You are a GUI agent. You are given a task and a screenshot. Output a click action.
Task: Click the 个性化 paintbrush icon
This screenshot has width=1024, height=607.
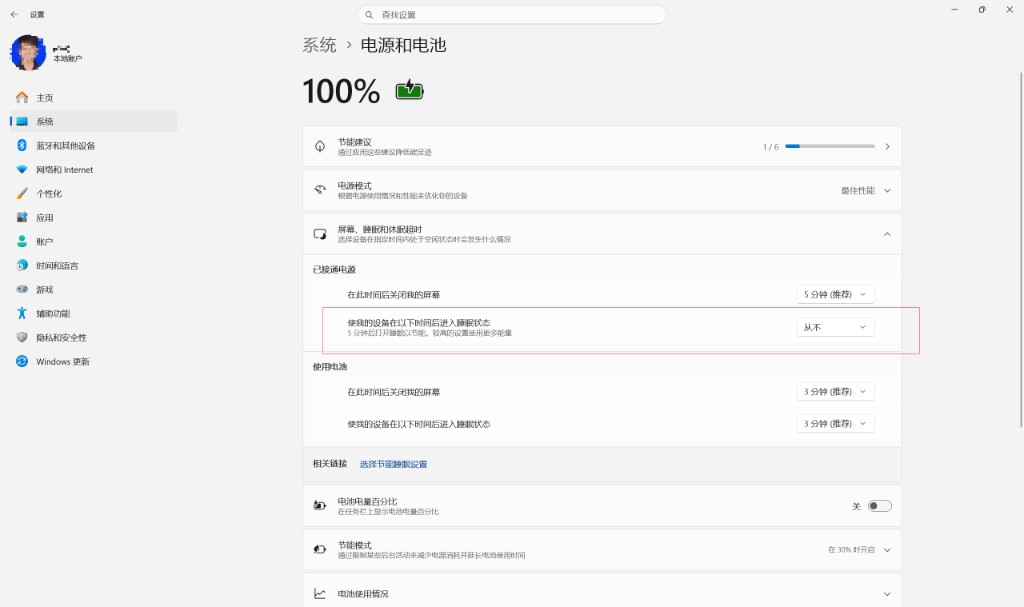pyautogui.click(x=22, y=193)
